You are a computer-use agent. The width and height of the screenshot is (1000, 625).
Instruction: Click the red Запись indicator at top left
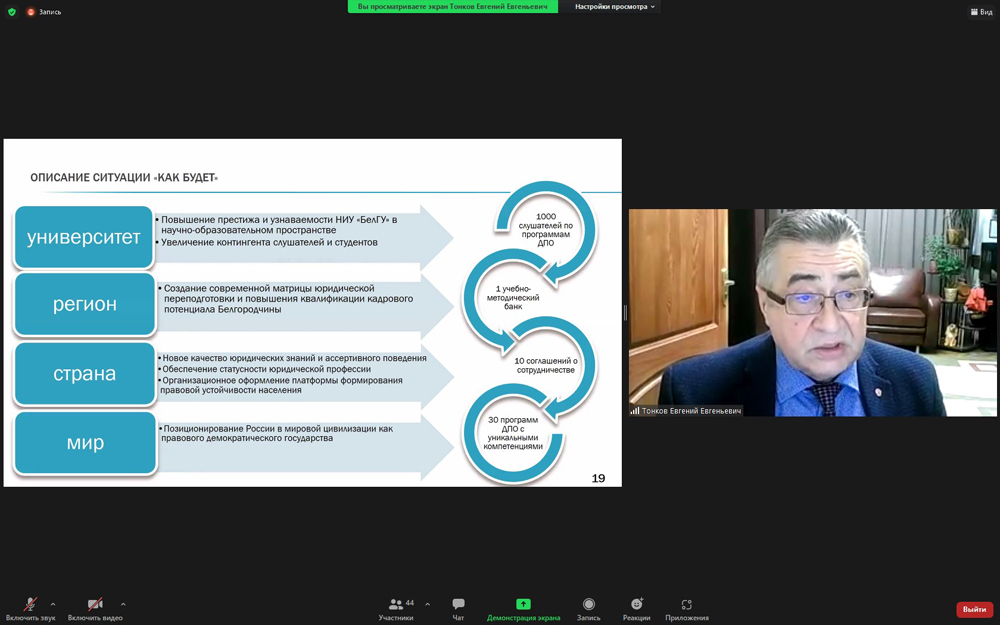click(44, 12)
